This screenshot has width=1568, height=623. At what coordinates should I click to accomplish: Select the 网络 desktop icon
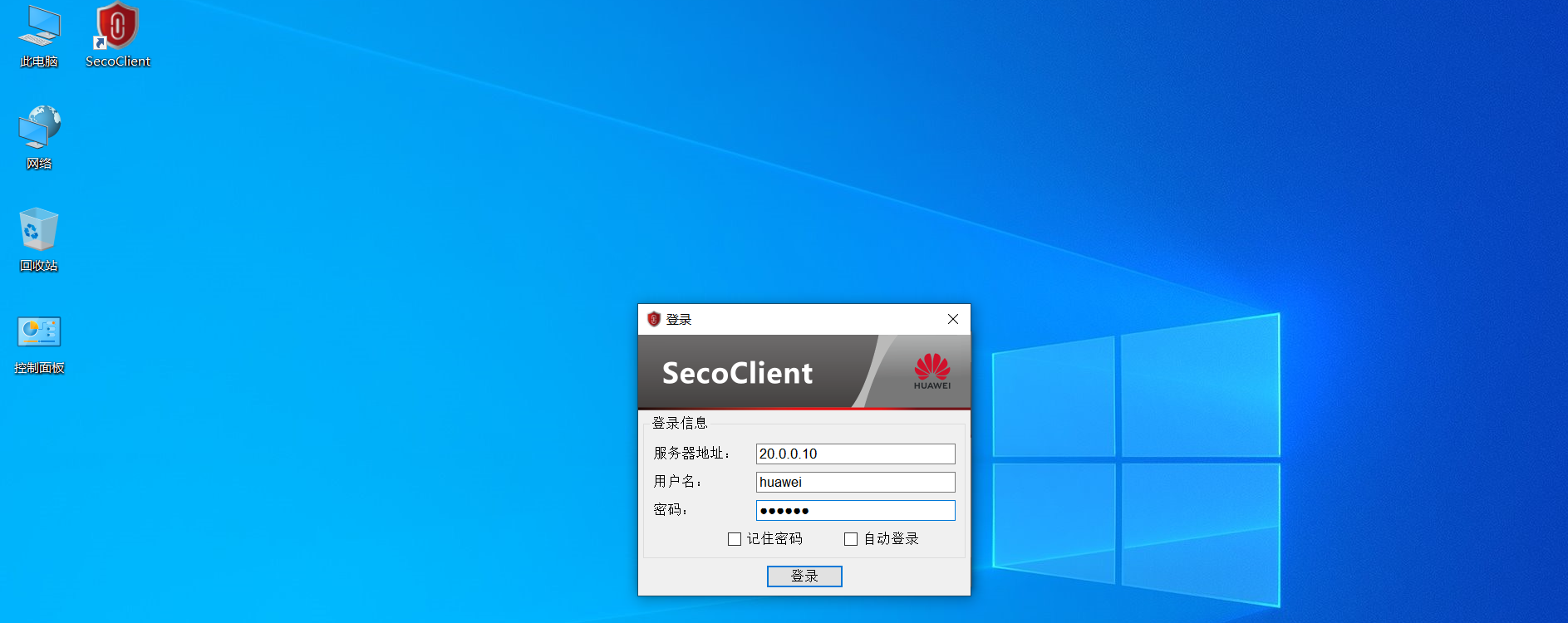click(x=39, y=138)
